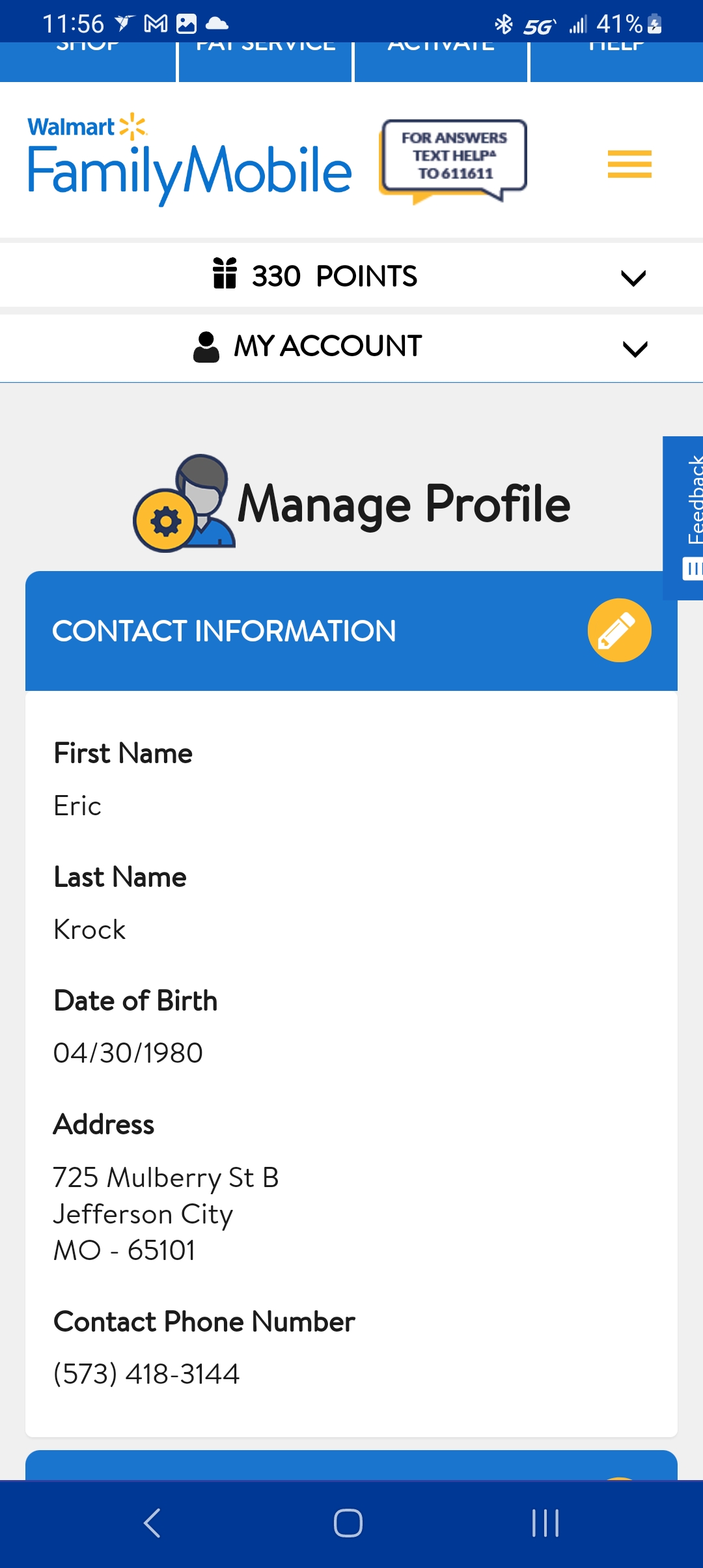Click the pencil icon to edit contact information

click(x=619, y=630)
